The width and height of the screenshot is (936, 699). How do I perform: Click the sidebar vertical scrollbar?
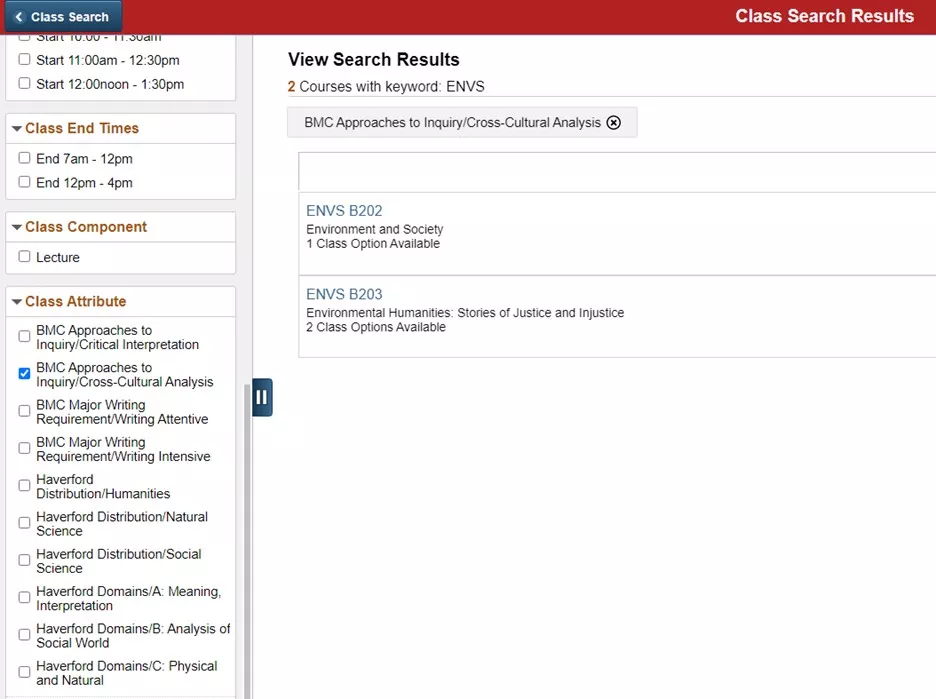tap(247, 540)
